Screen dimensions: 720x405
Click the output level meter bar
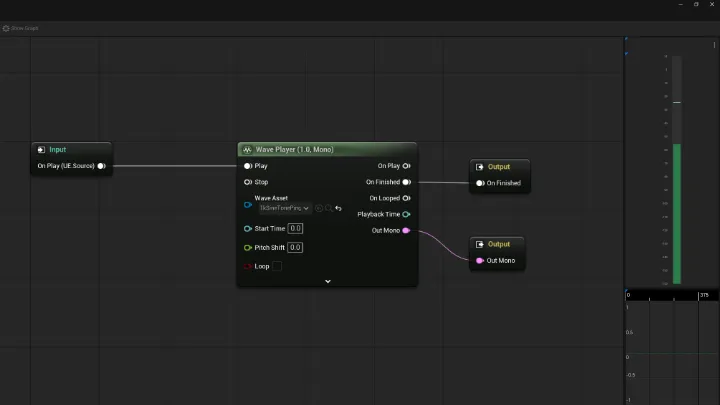tap(677, 170)
